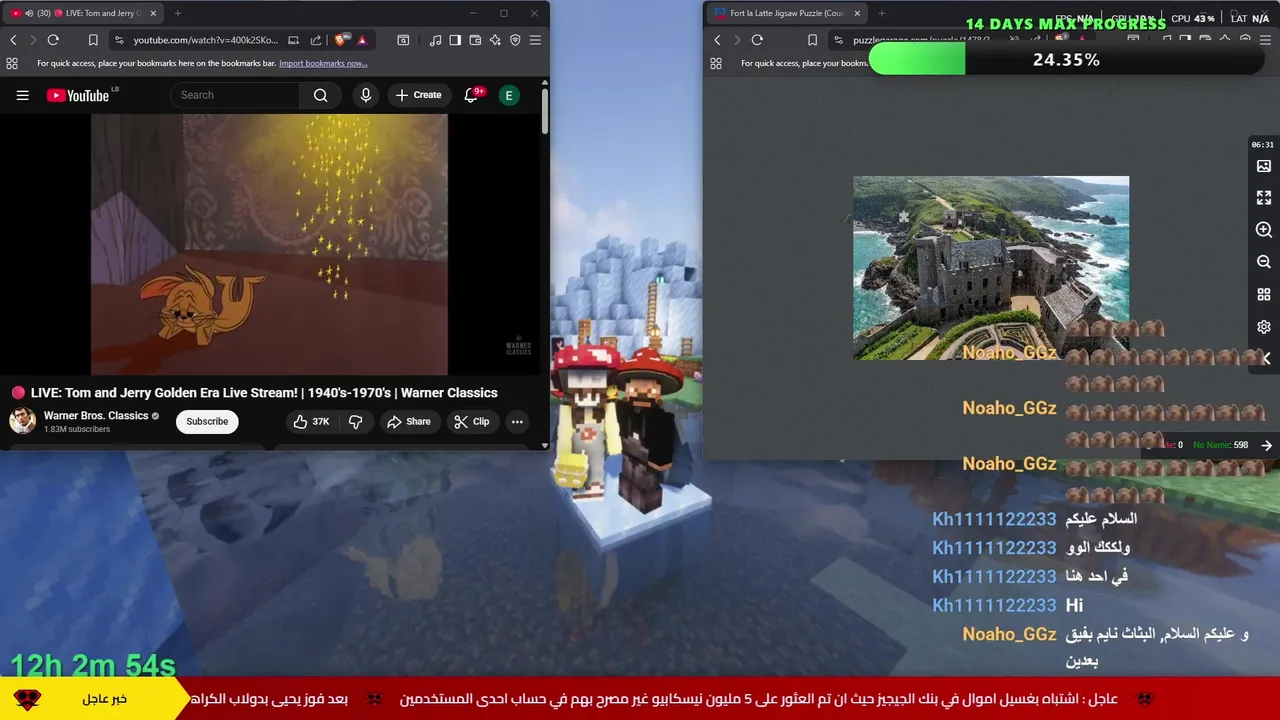Open Brave Rewards triangle icon in YouTube window
This screenshot has height=720, width=1280.
click(362, 40)
